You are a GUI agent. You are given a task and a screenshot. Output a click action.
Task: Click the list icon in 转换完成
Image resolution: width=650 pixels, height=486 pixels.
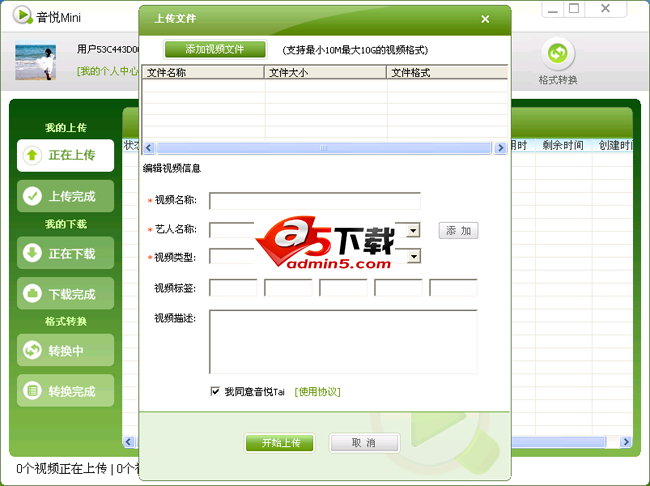coord(32,391)
